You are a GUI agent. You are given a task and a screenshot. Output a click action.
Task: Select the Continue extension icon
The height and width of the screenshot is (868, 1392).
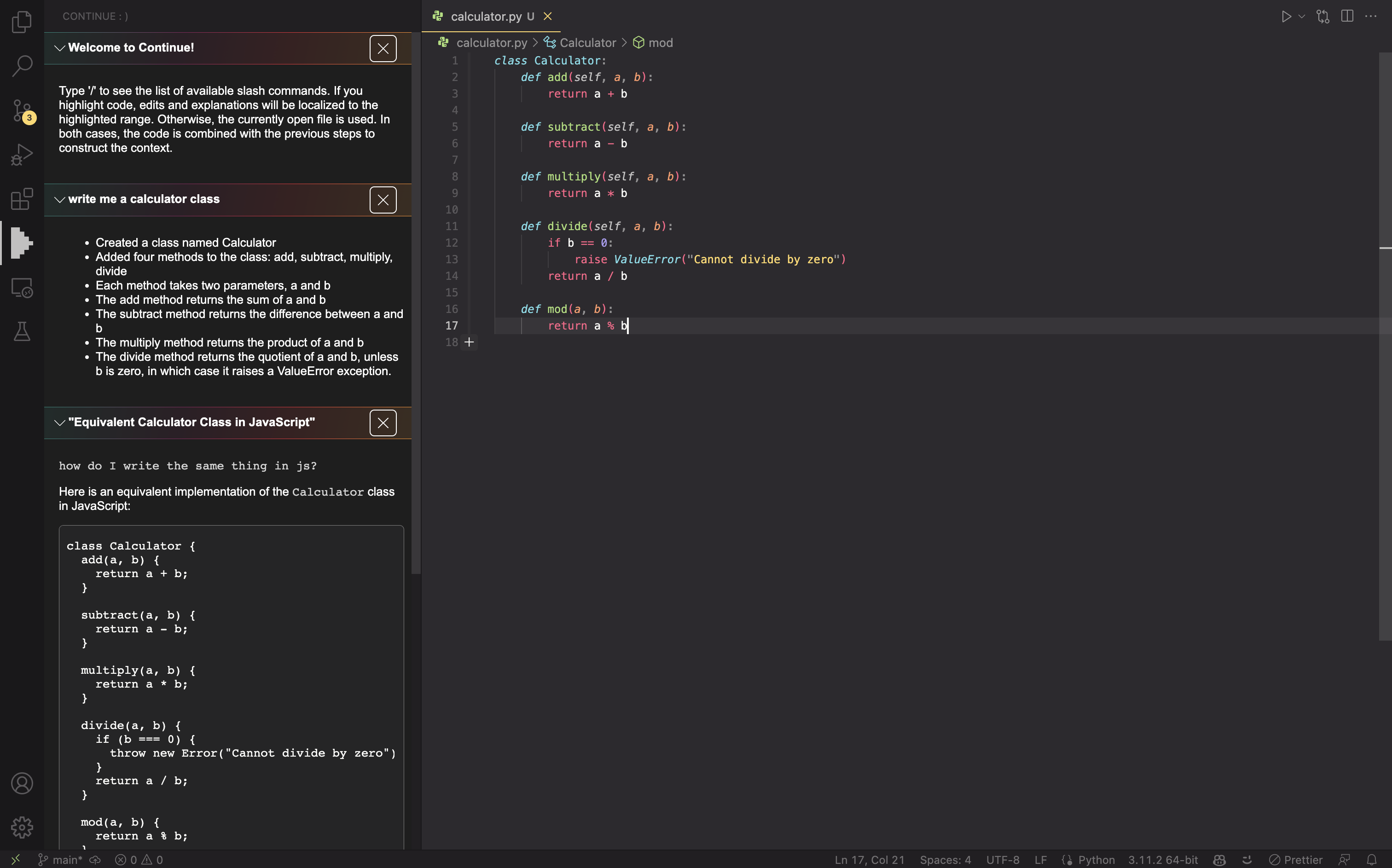point(22,243)
